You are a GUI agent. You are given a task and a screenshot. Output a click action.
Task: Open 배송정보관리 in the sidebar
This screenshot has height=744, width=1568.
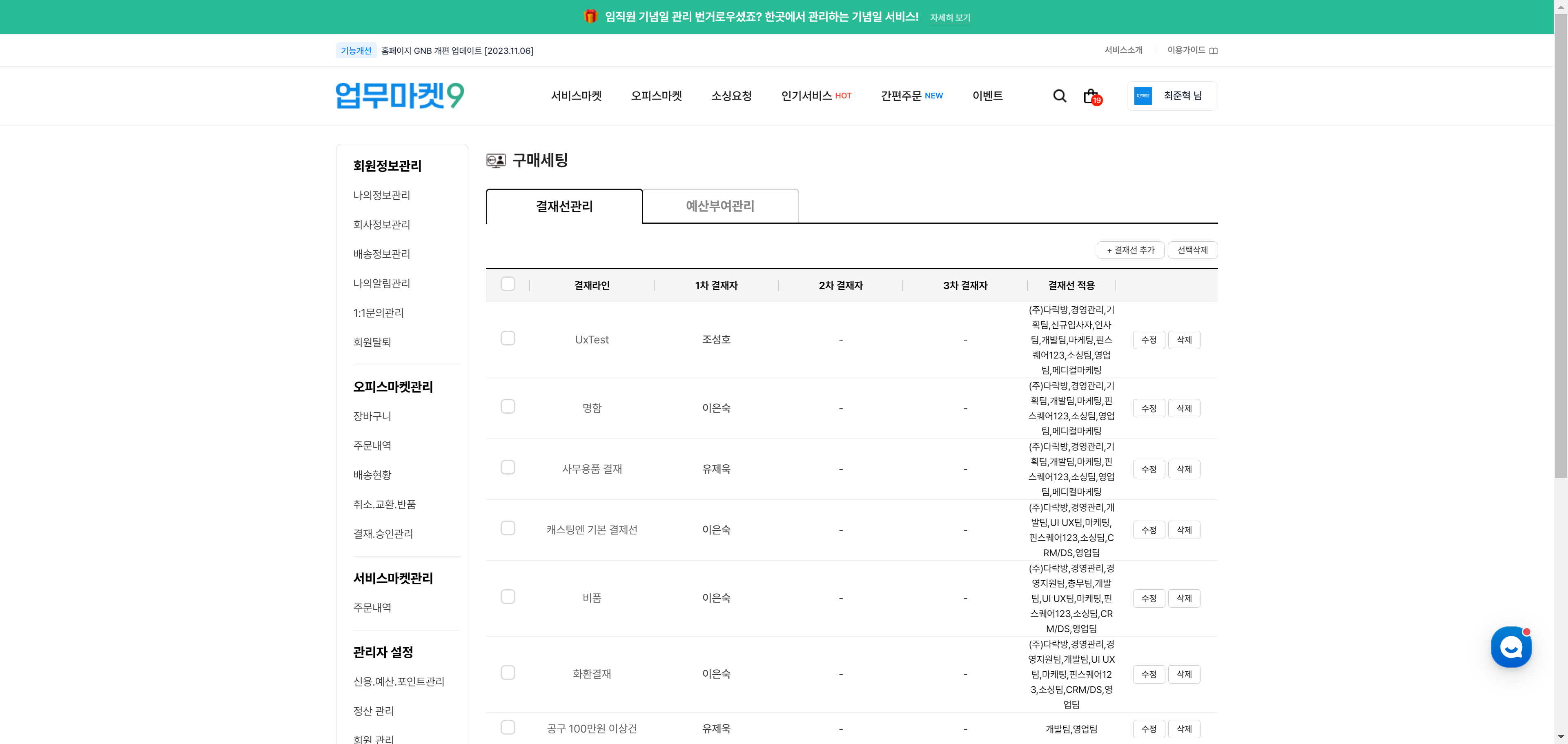click(382, 254)
